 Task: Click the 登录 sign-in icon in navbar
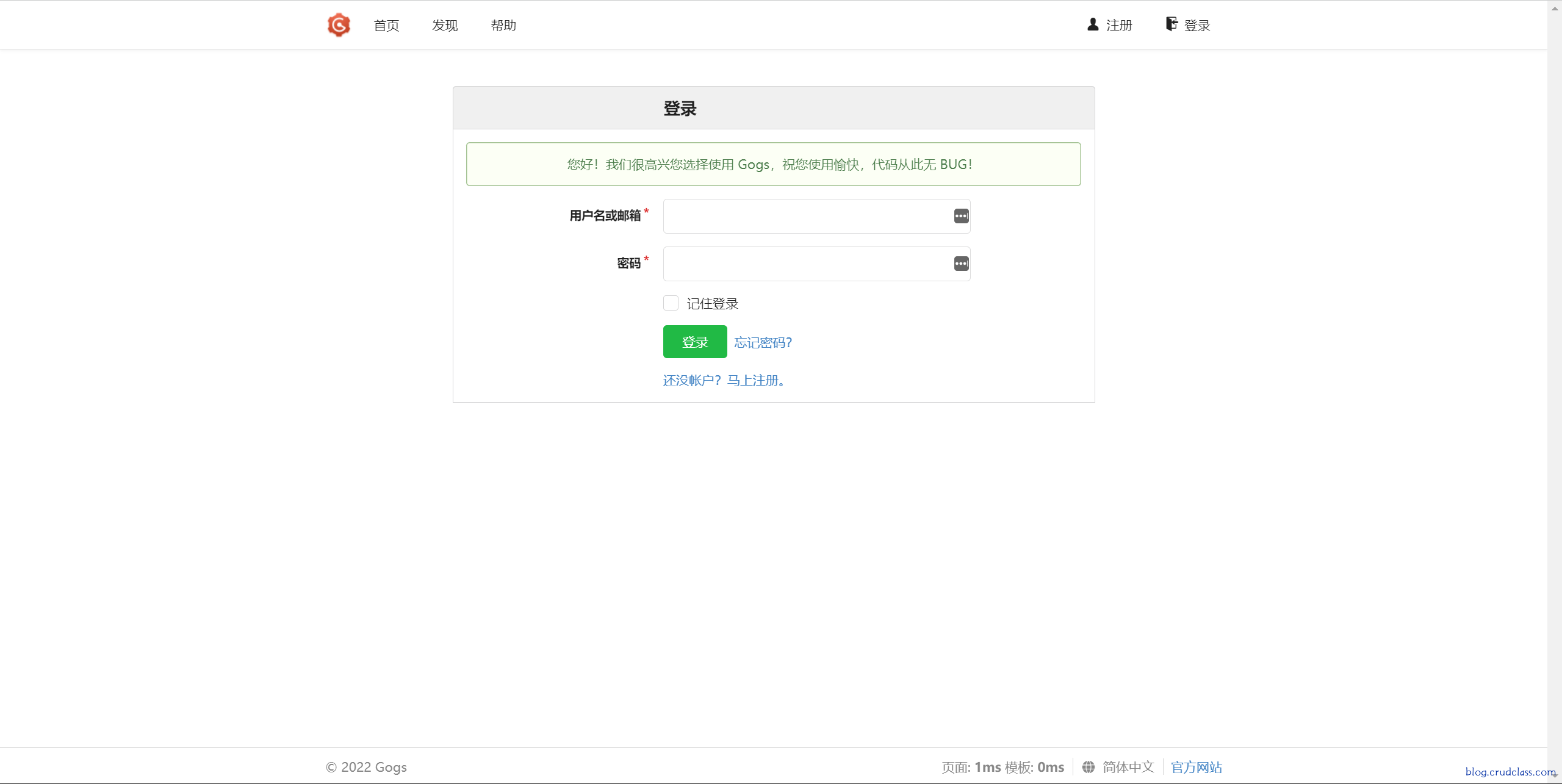1171,24
